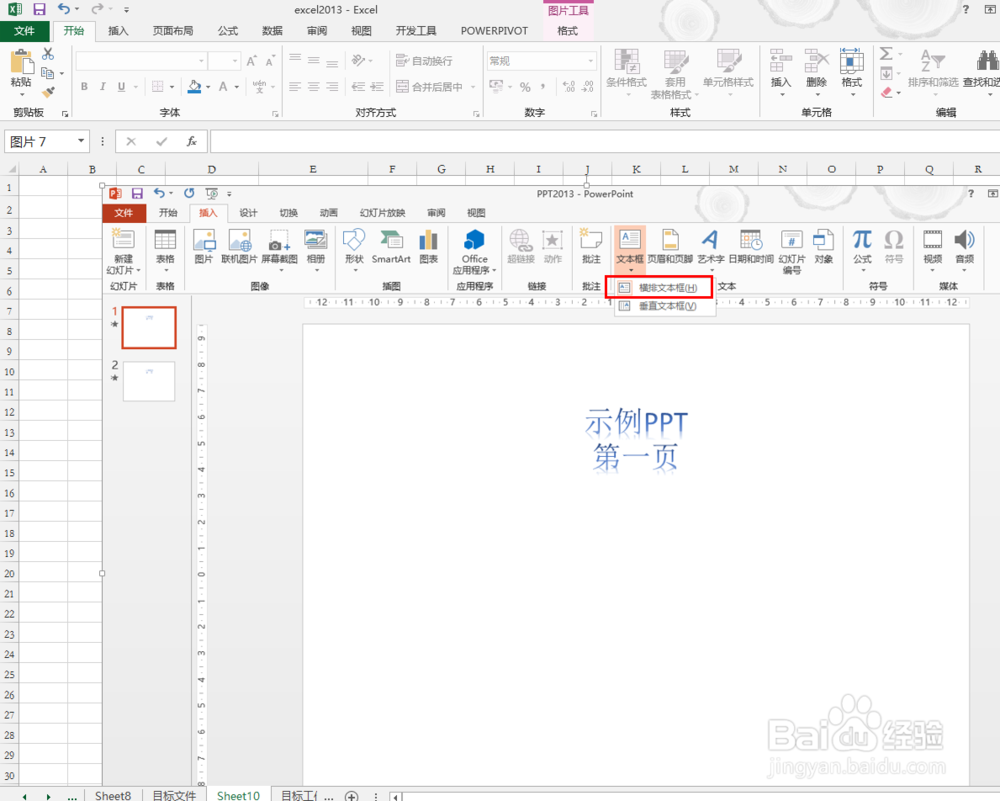
Task: Click the AutoSum sigma icon
Action: pos(886,54)
